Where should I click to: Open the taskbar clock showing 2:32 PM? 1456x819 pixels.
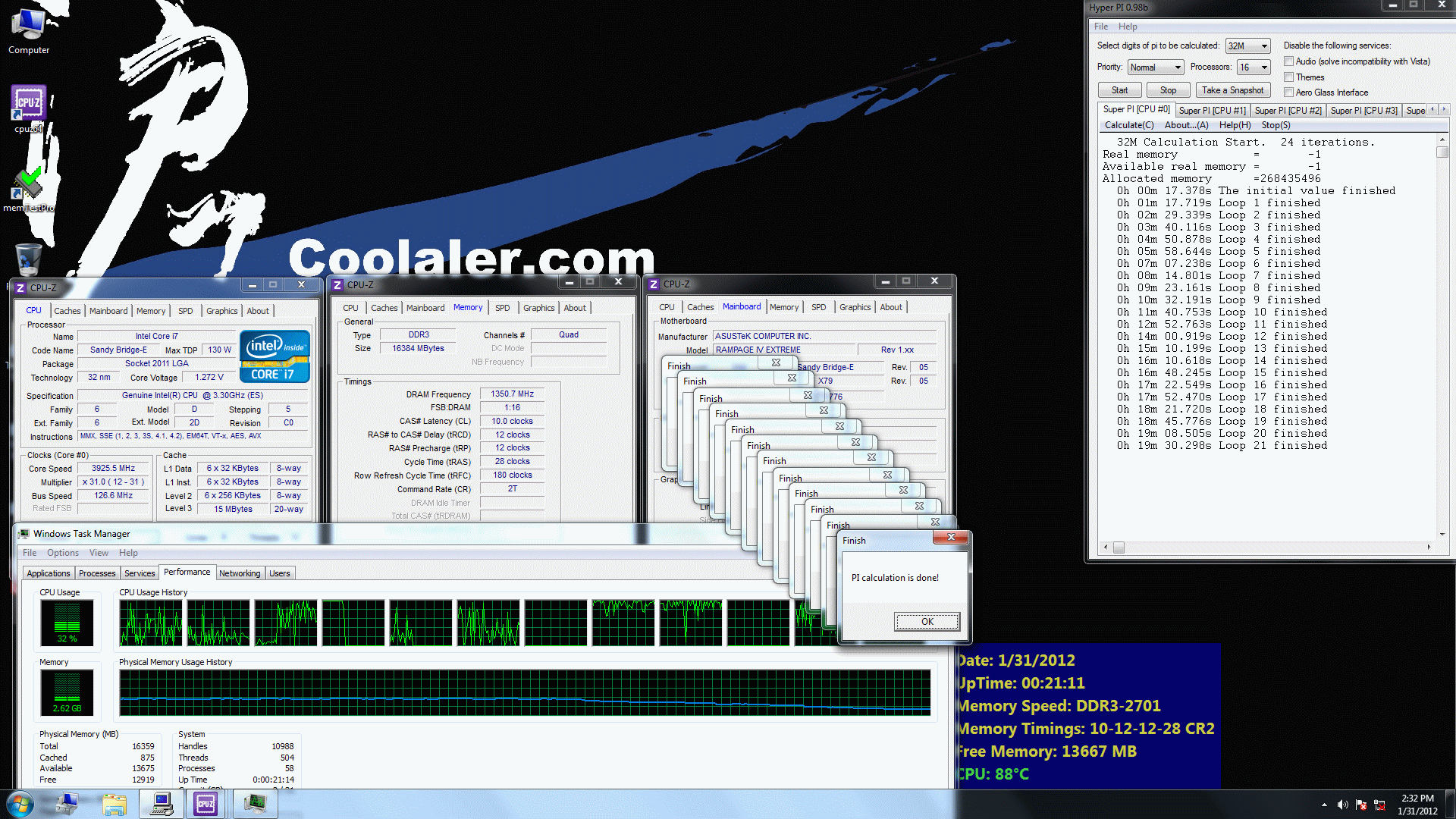pyautogui.click(x=1417, y=805)
